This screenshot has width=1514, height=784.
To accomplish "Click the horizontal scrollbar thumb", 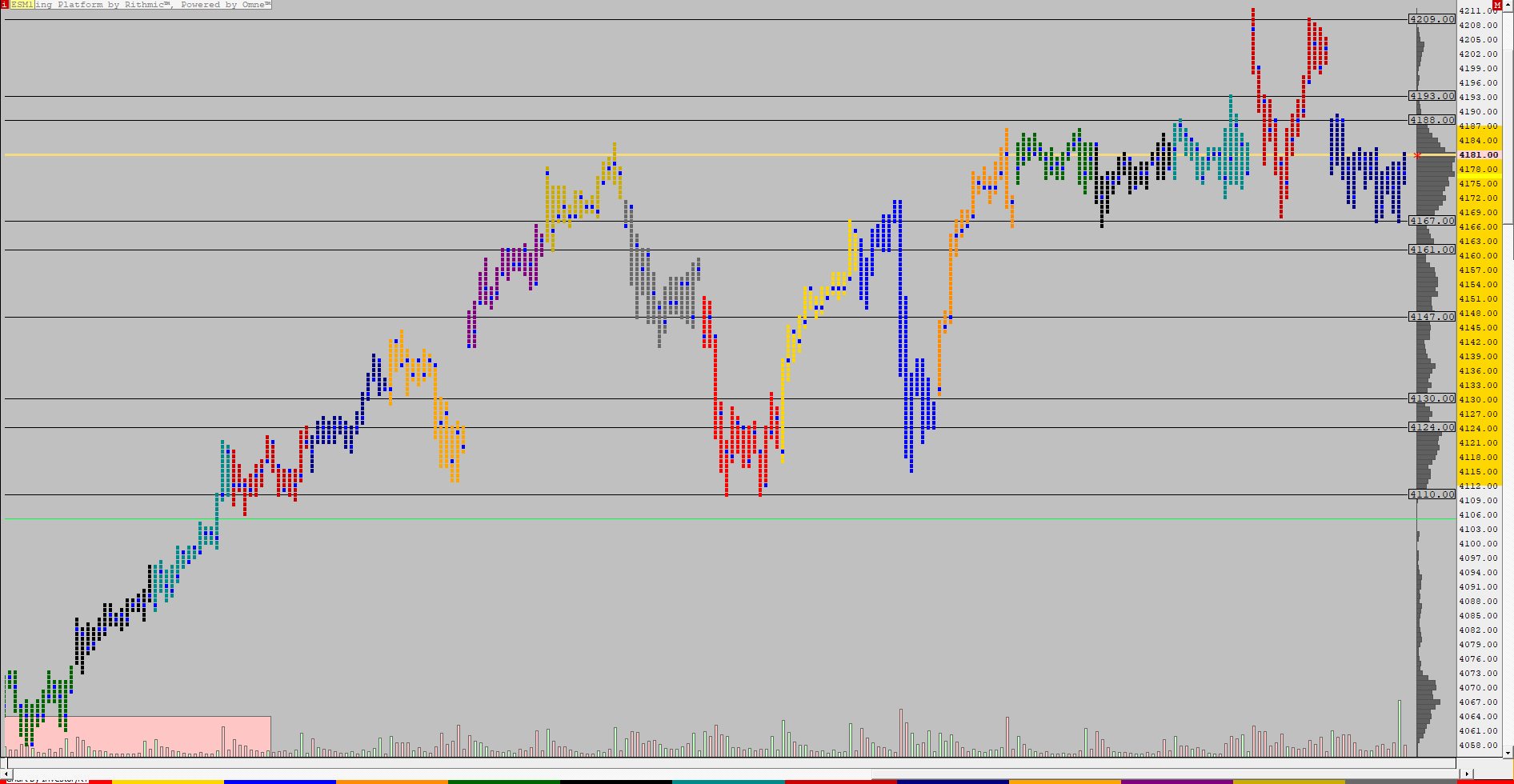I will tap(1164, 774).
